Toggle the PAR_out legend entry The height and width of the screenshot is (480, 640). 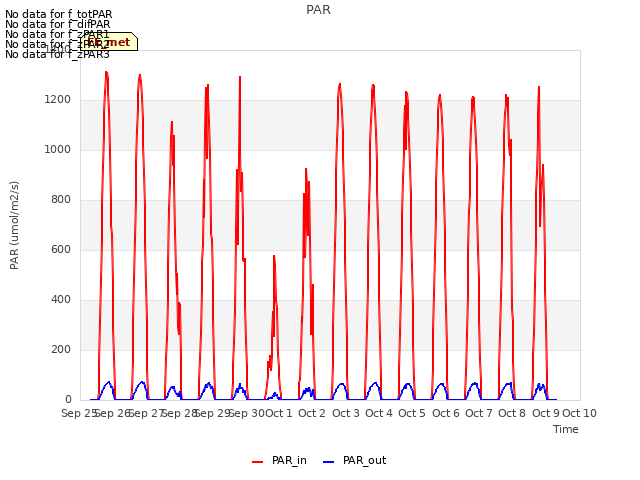pyautogui.click(x=354, y=460)
